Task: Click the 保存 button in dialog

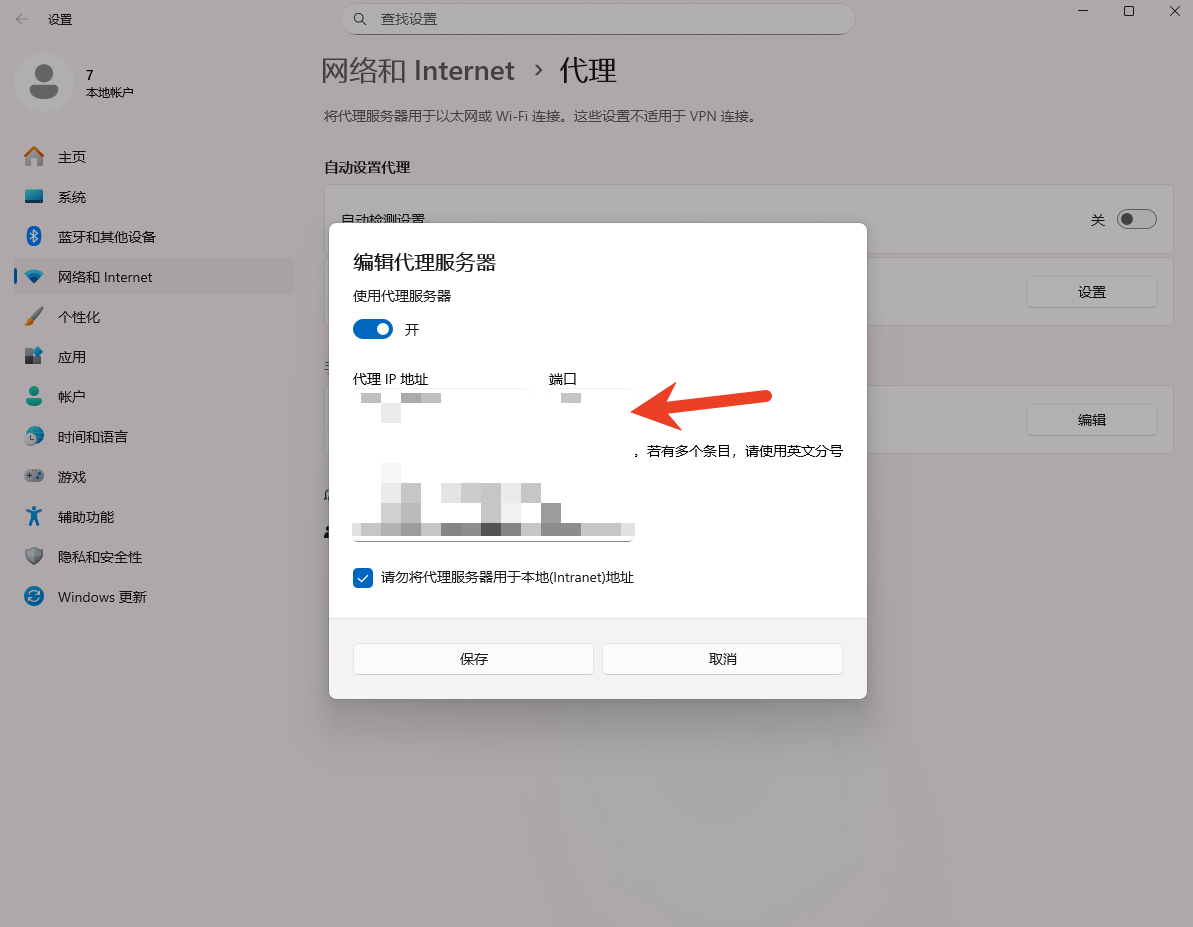Action: [x=473, y=659]
